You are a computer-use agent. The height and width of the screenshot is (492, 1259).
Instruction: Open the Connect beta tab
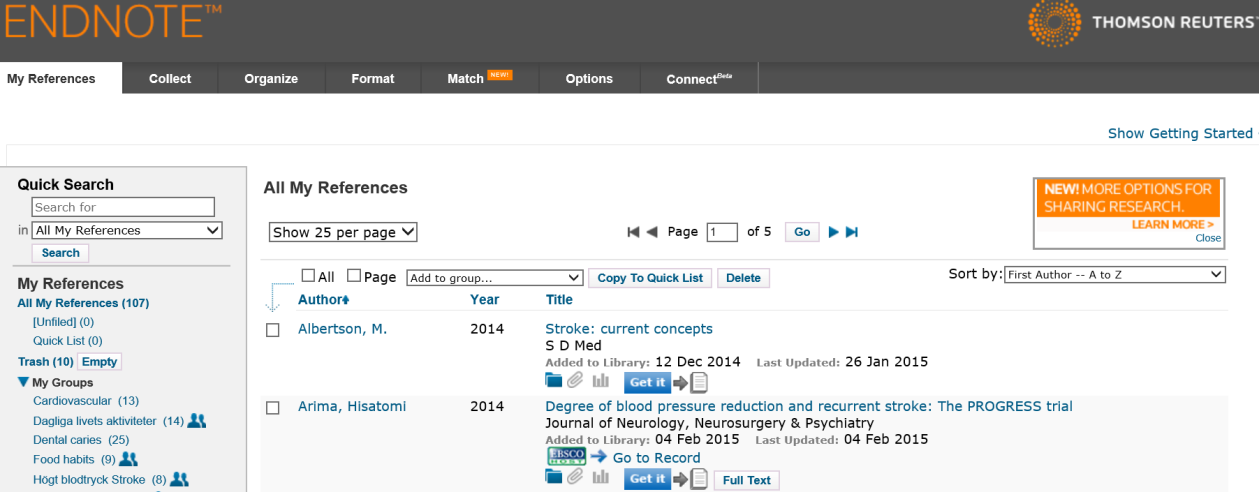pos(699,78)
